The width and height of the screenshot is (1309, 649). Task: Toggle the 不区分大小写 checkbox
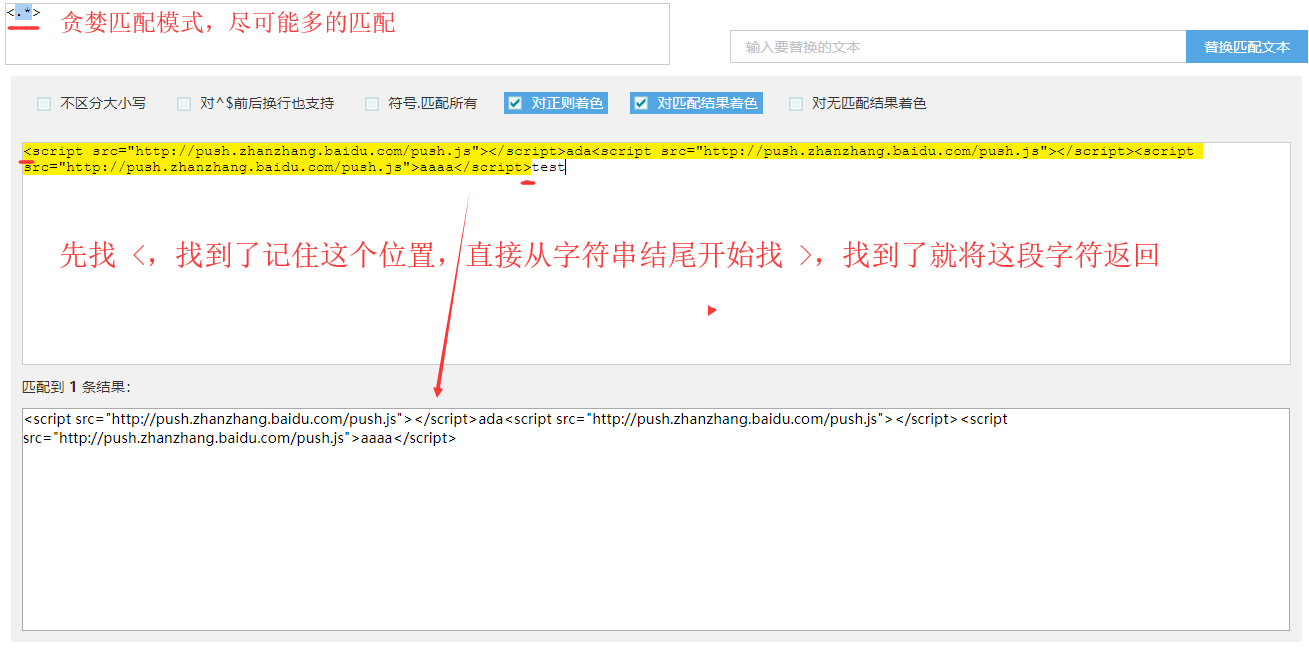point(44,104)
